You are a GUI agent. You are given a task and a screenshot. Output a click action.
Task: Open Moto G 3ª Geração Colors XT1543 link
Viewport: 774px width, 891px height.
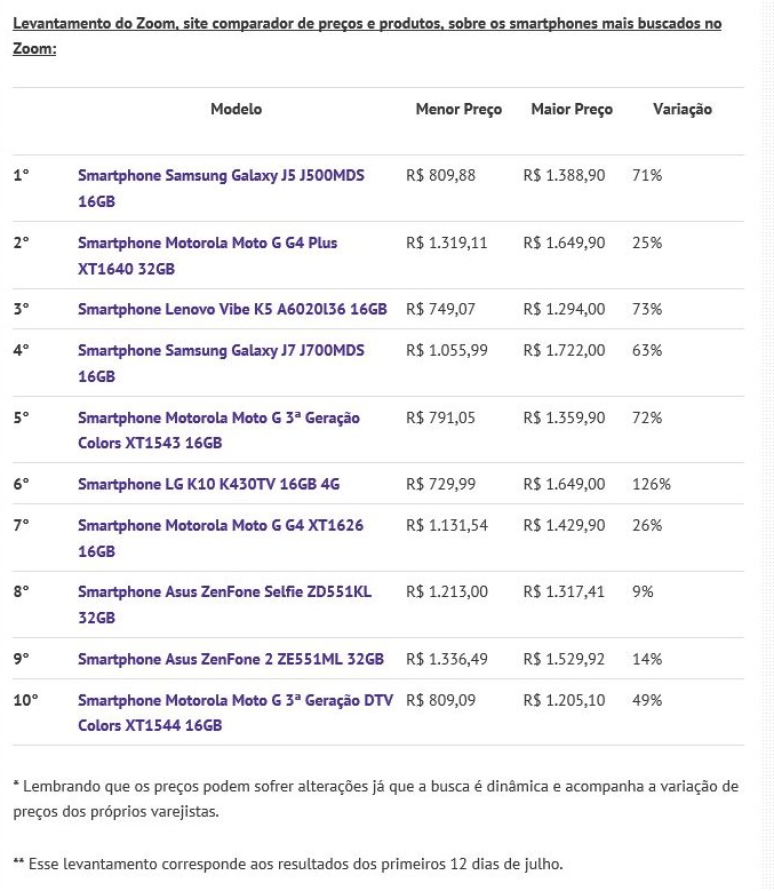(x=219, y=417)
